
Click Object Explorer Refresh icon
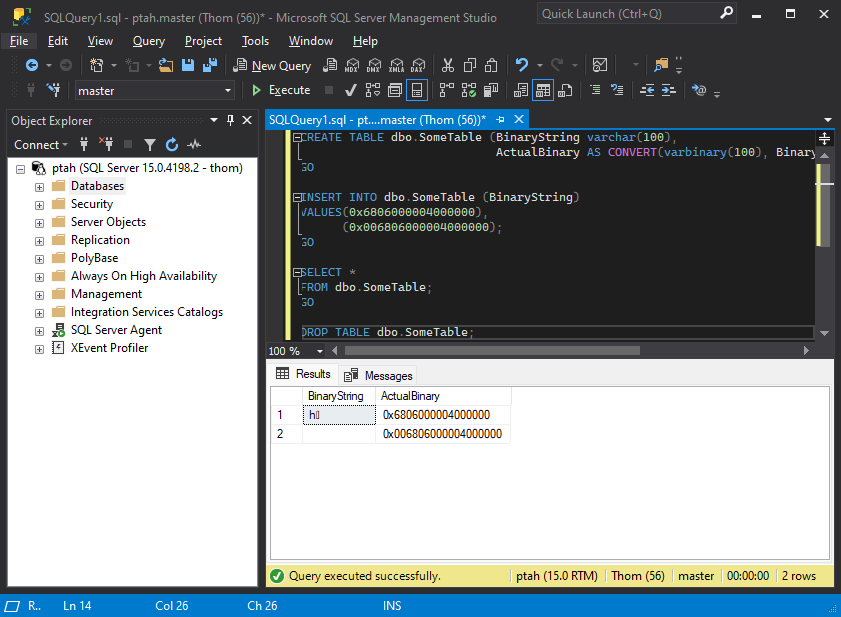tap(172, 144)
